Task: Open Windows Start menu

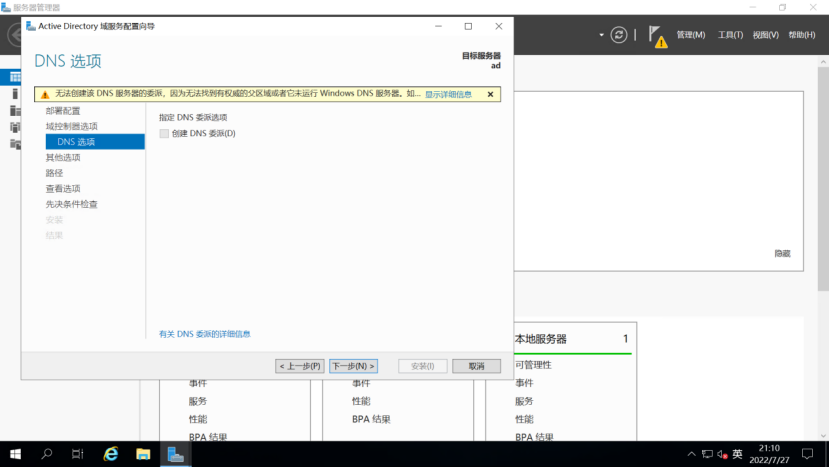Action: coord(15,454)
